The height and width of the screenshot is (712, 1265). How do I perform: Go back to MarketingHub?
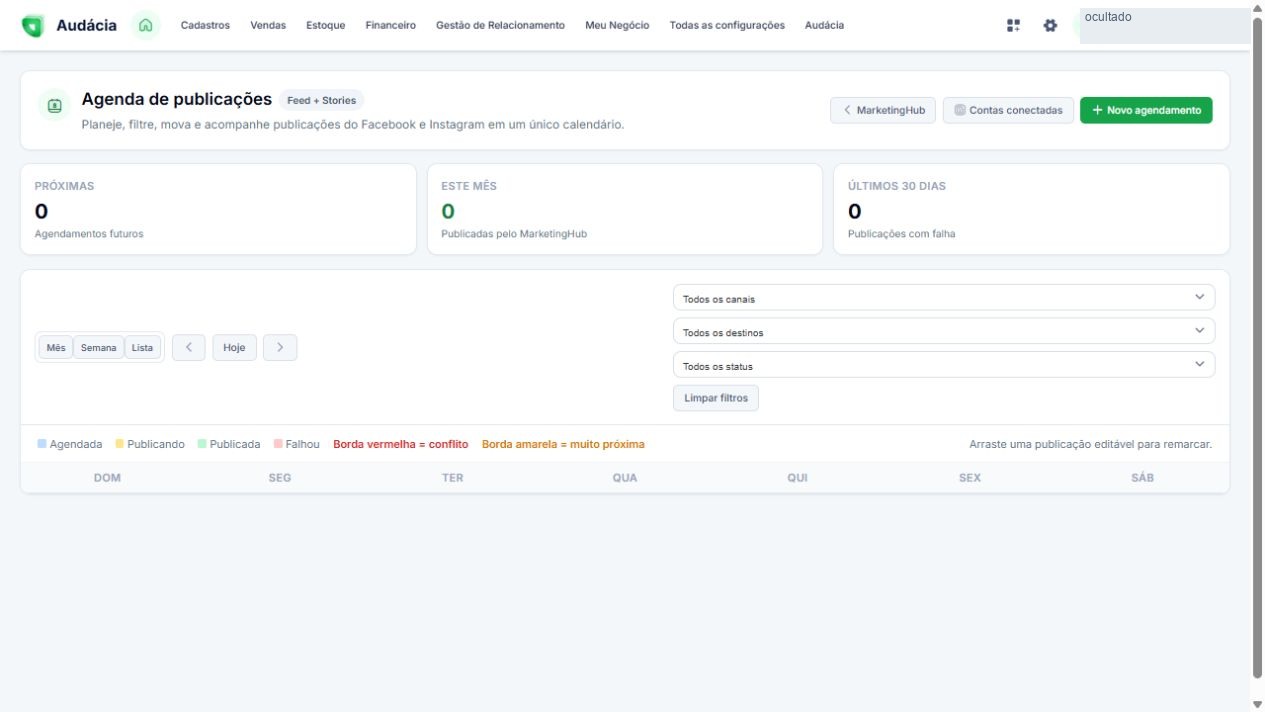point(883,110)
